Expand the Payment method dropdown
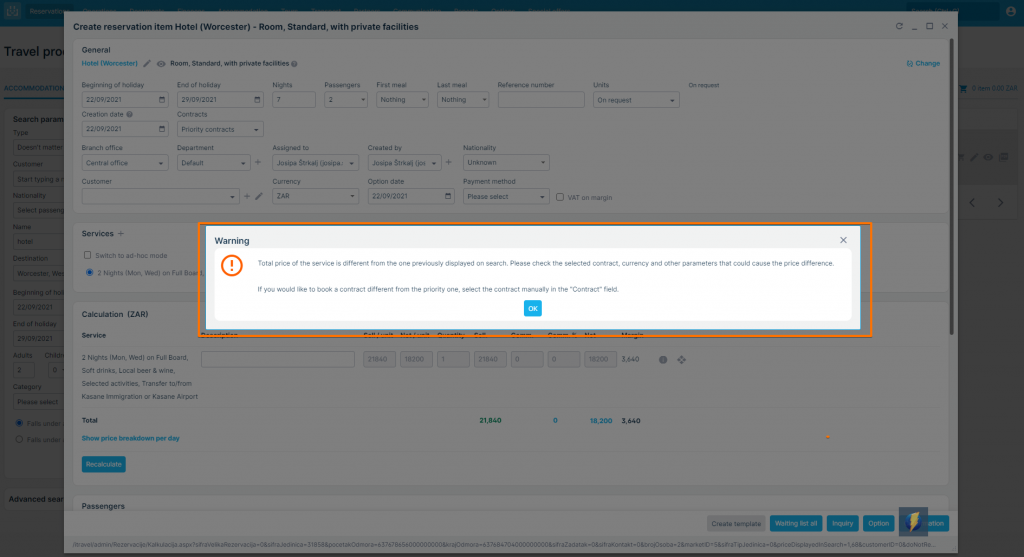This screenshot has height=557, width=1024. click(x=506, y=197)
